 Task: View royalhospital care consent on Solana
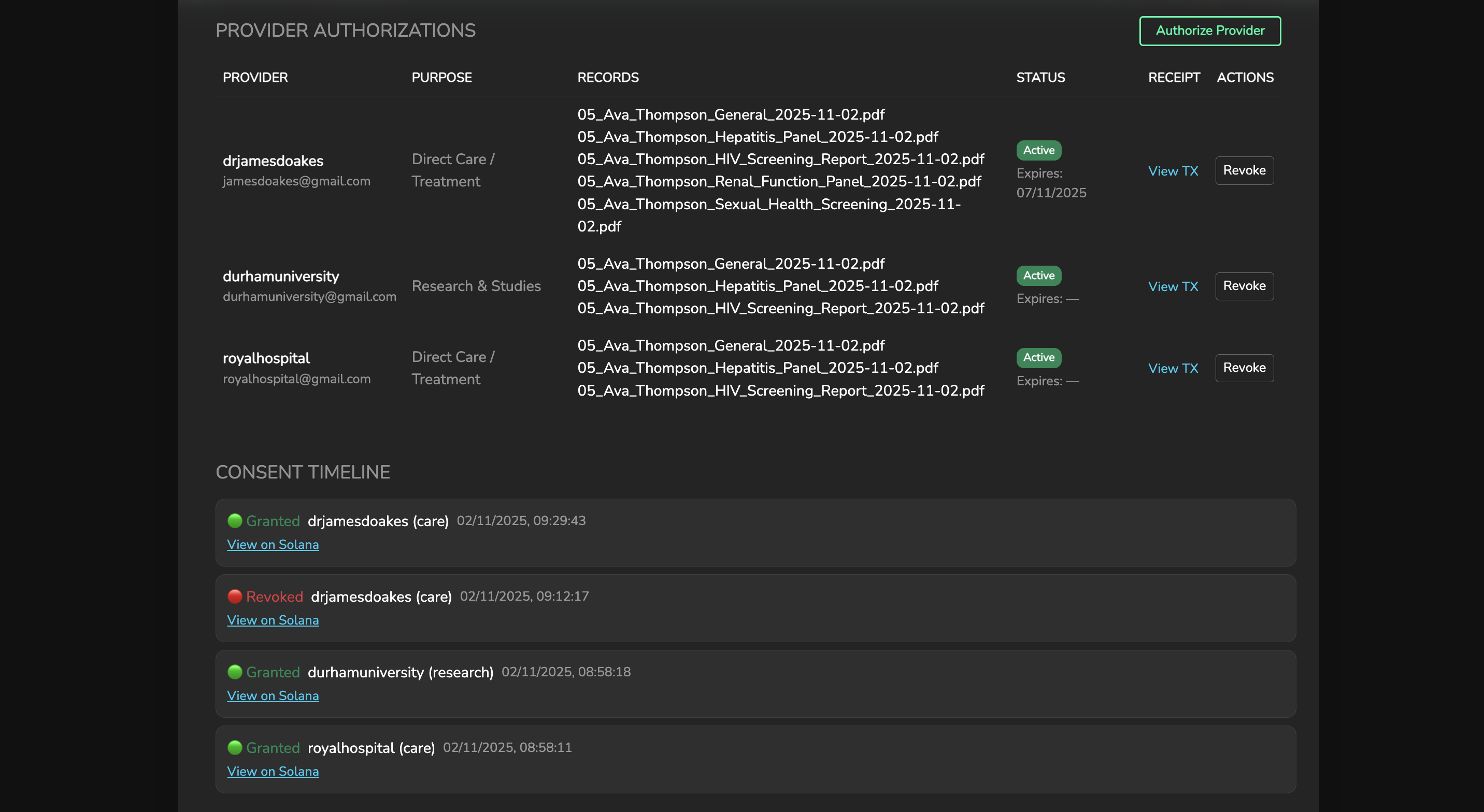coord(273,772)
